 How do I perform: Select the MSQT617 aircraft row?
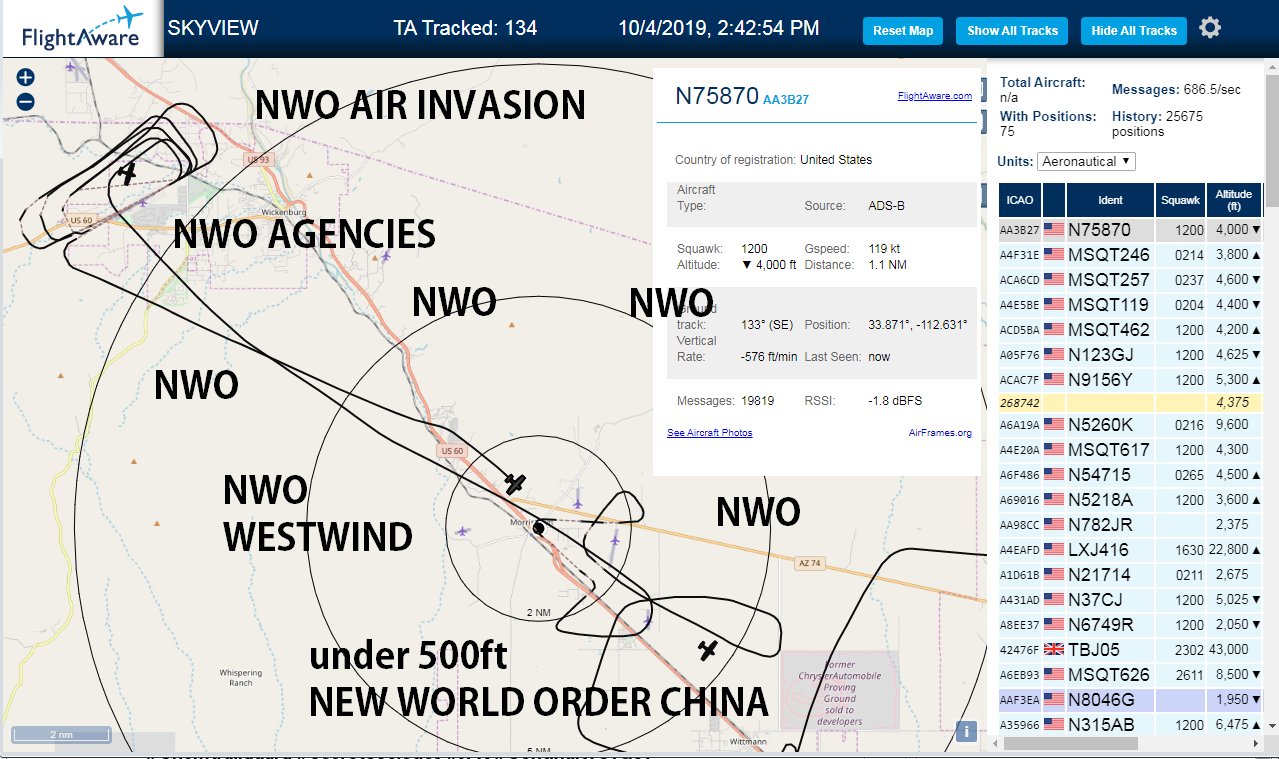click(1130, 450)
